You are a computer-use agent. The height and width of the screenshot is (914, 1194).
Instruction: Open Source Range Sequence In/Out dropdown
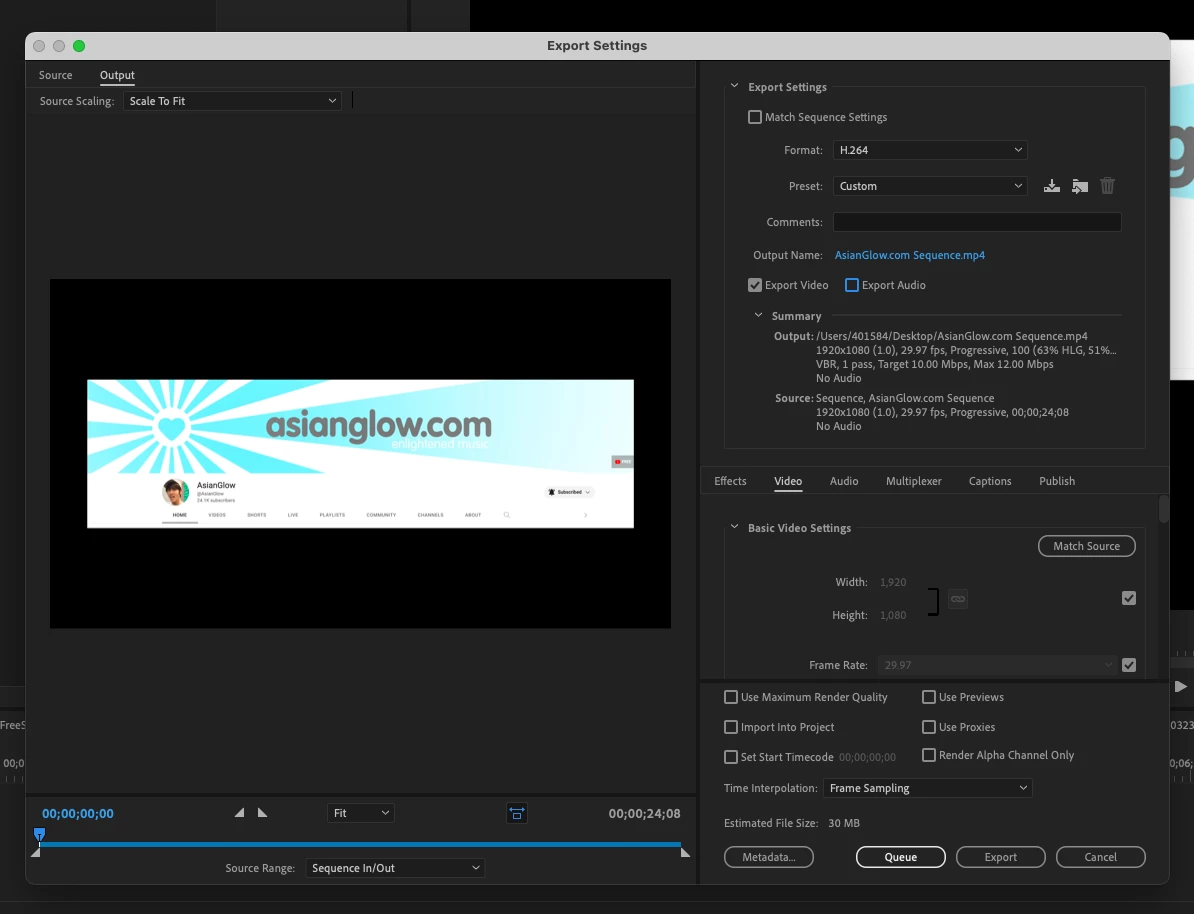[395, 868]
